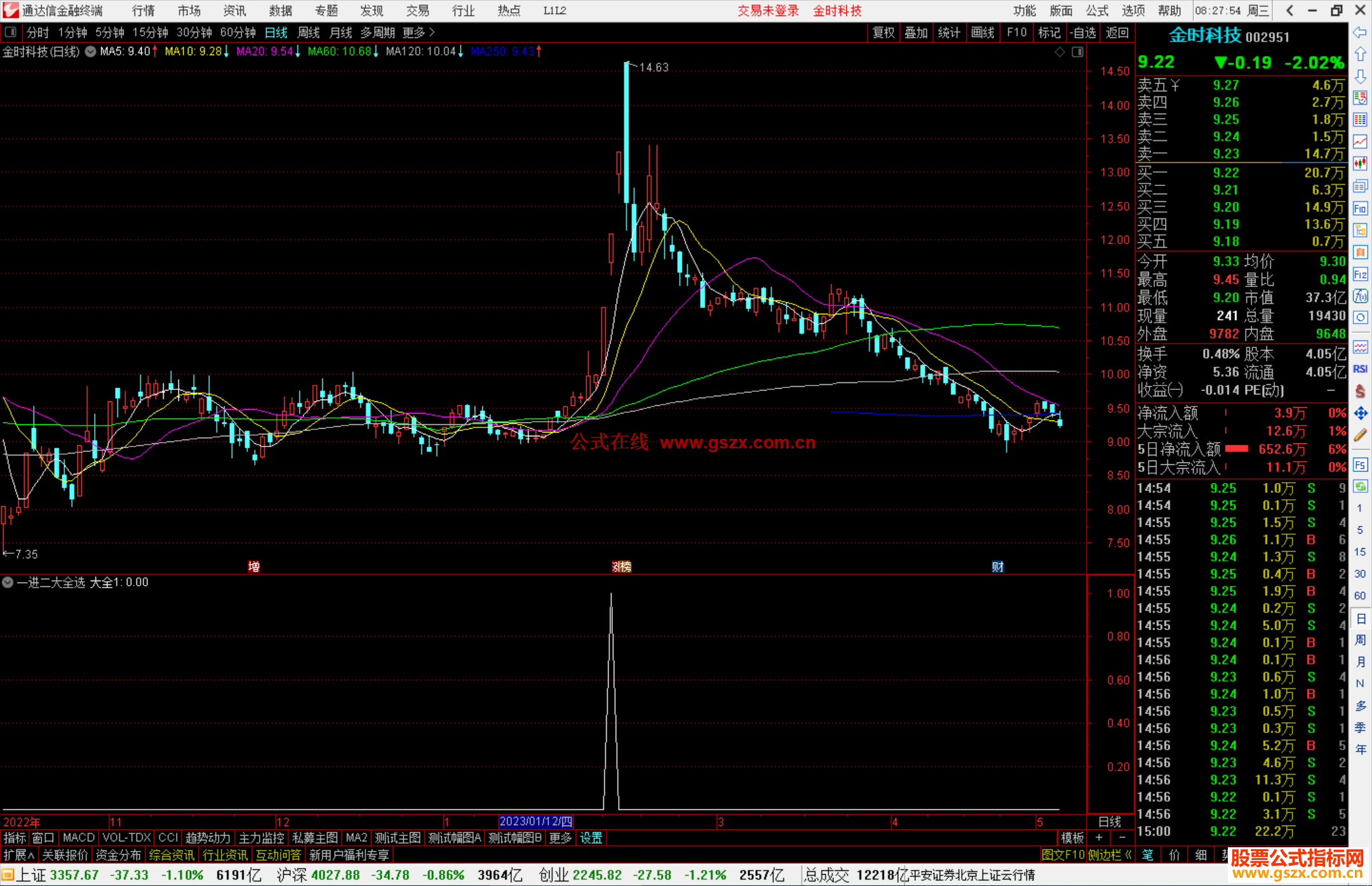Switch to the MACD indicator tab

click(79, 838)
